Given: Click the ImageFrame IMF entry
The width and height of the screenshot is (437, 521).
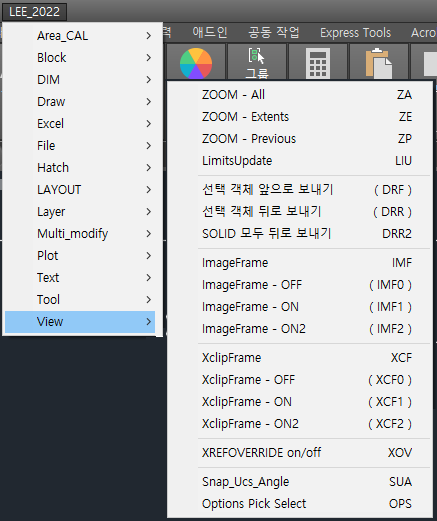Looking at the screenshot, I should click(300, 263).
